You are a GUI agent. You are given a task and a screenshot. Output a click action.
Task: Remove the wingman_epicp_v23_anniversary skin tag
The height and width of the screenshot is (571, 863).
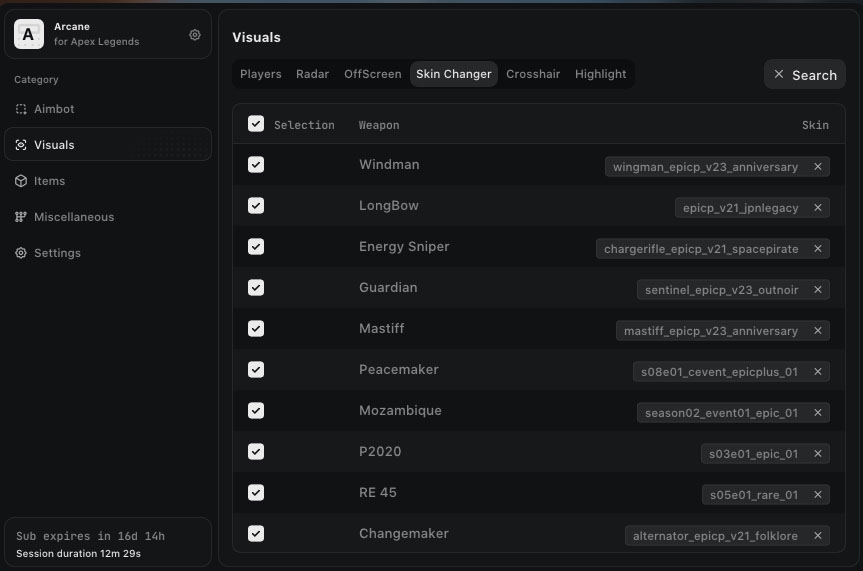[818, 167]
